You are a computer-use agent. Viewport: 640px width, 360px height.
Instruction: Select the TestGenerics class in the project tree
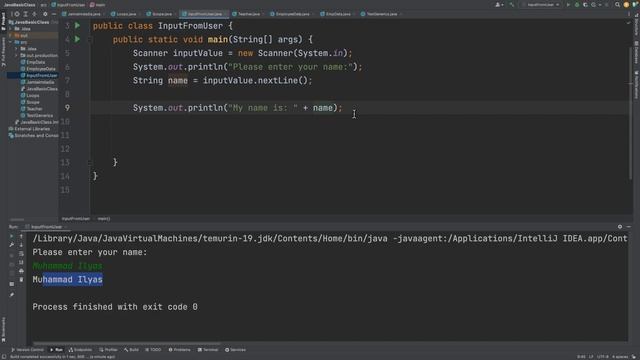pyautogui.click(x=37, y=116)
